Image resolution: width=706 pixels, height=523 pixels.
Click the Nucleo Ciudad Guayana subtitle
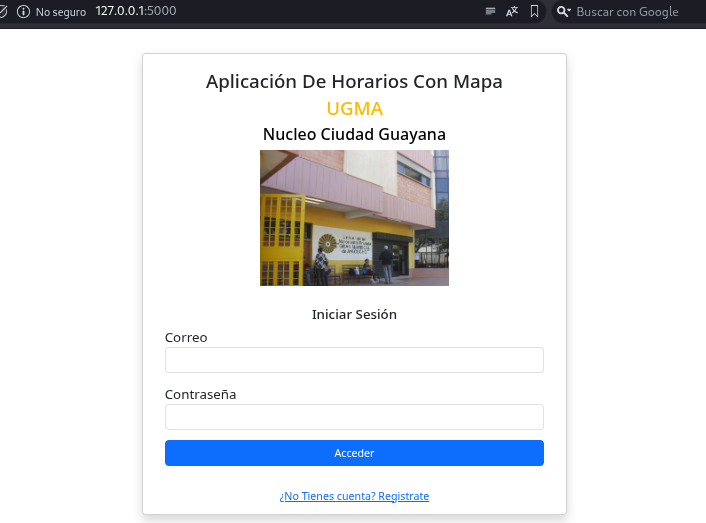[x=354, y=134]
